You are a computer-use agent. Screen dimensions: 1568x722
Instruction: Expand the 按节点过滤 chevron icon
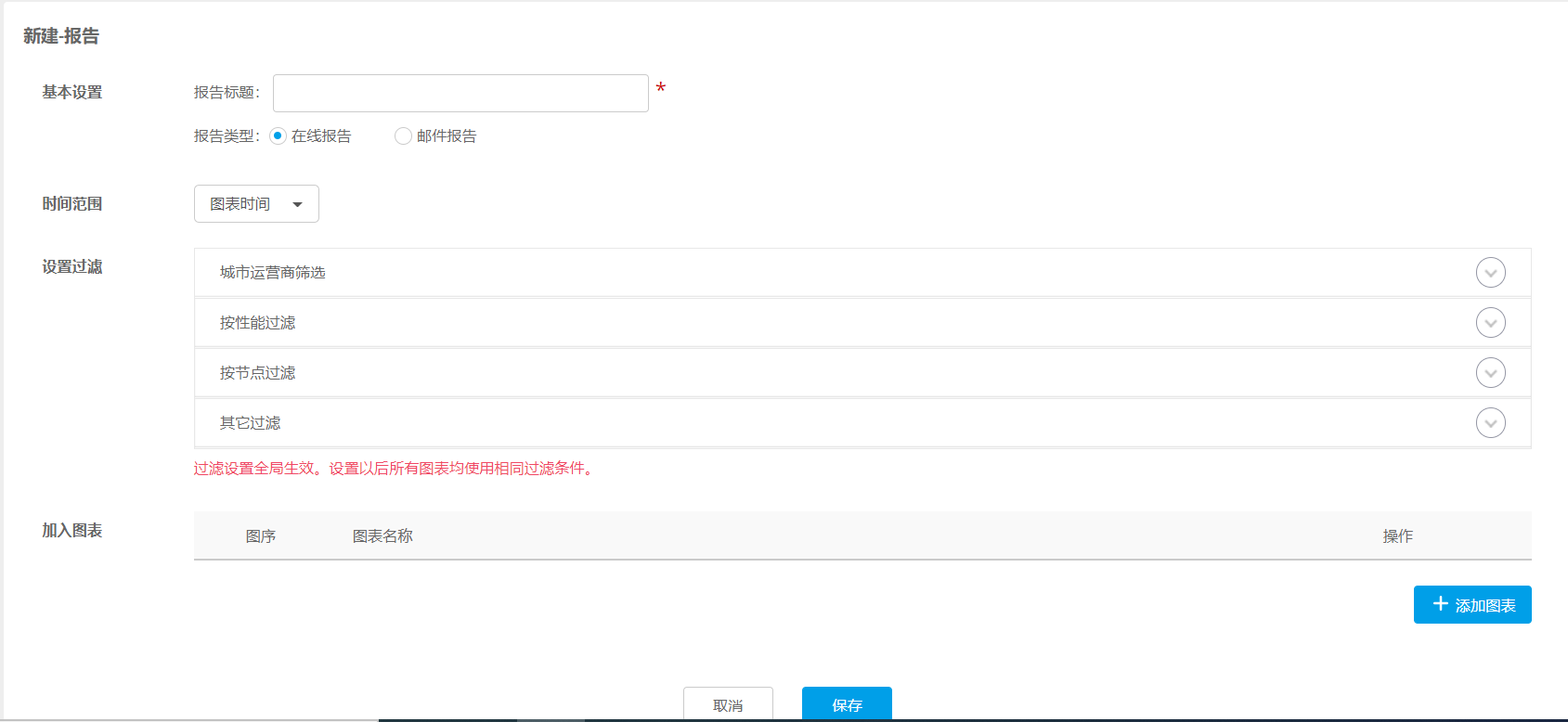pos(1490,373)
